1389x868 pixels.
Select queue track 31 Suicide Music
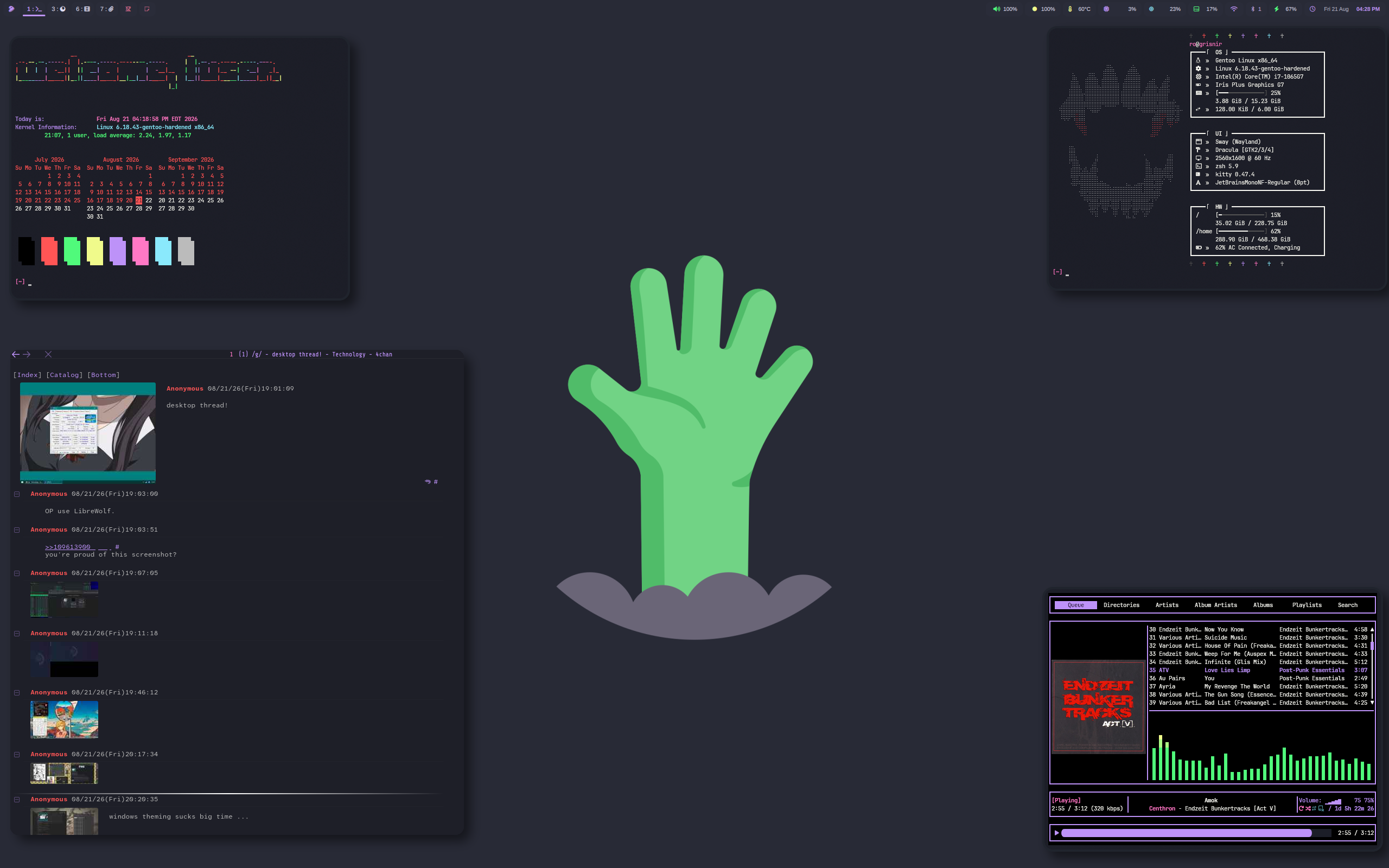click(1258, 638)
